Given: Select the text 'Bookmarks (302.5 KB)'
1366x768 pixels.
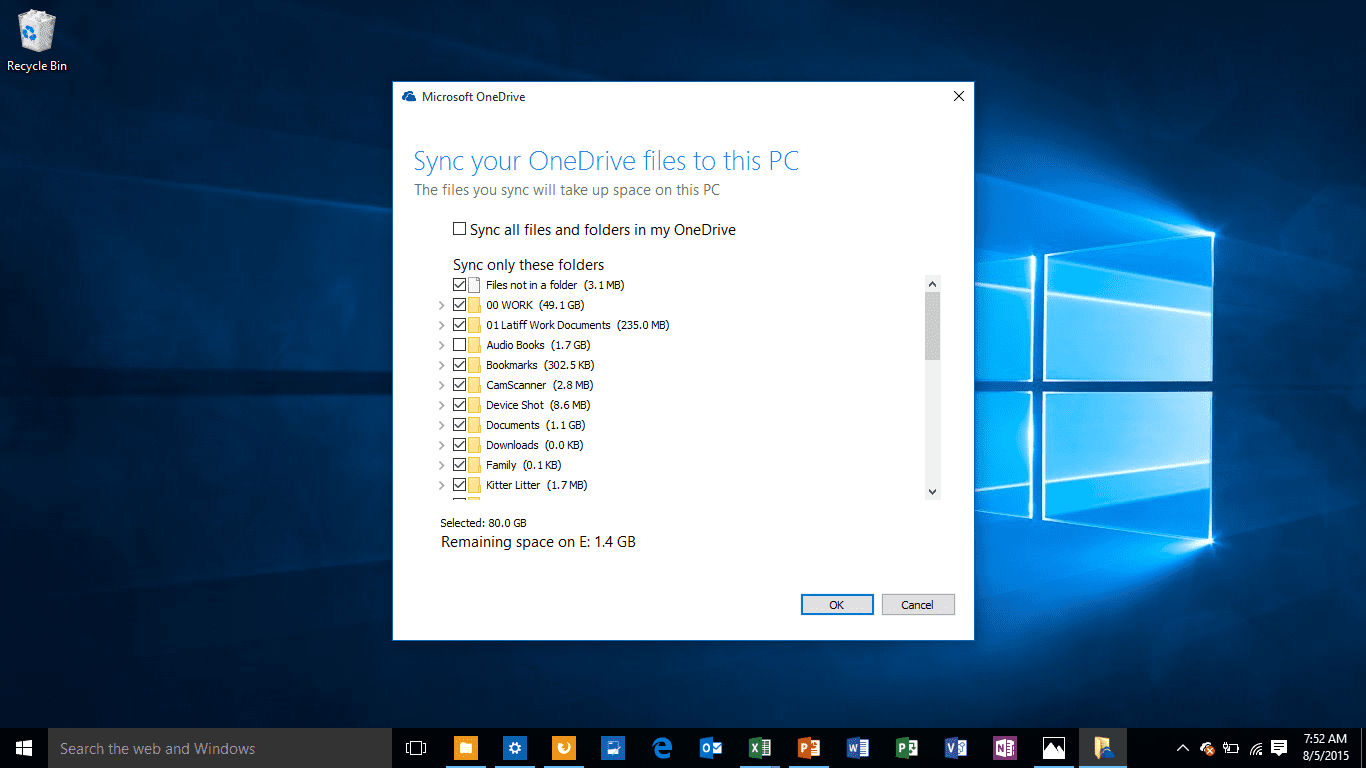Looking at the screenshot, I should click(x=540, y=365).
